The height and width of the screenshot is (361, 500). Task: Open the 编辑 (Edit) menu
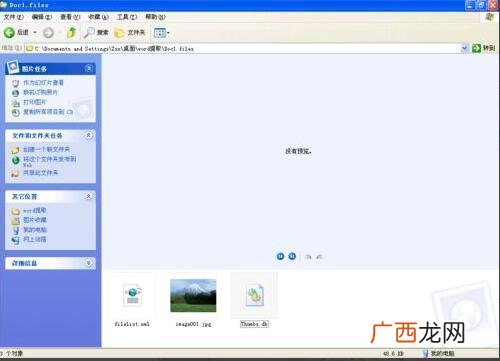tap(42, 17)
